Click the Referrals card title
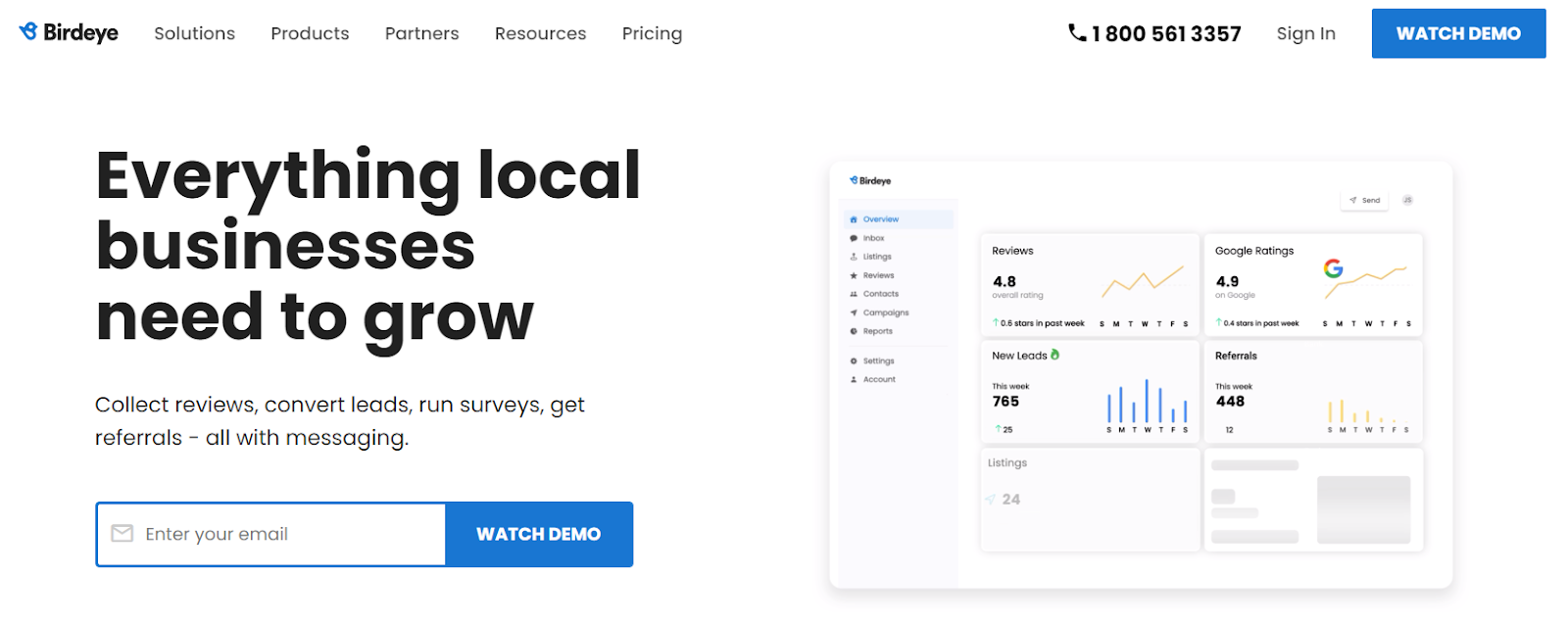 click(x=1236, y=356)
